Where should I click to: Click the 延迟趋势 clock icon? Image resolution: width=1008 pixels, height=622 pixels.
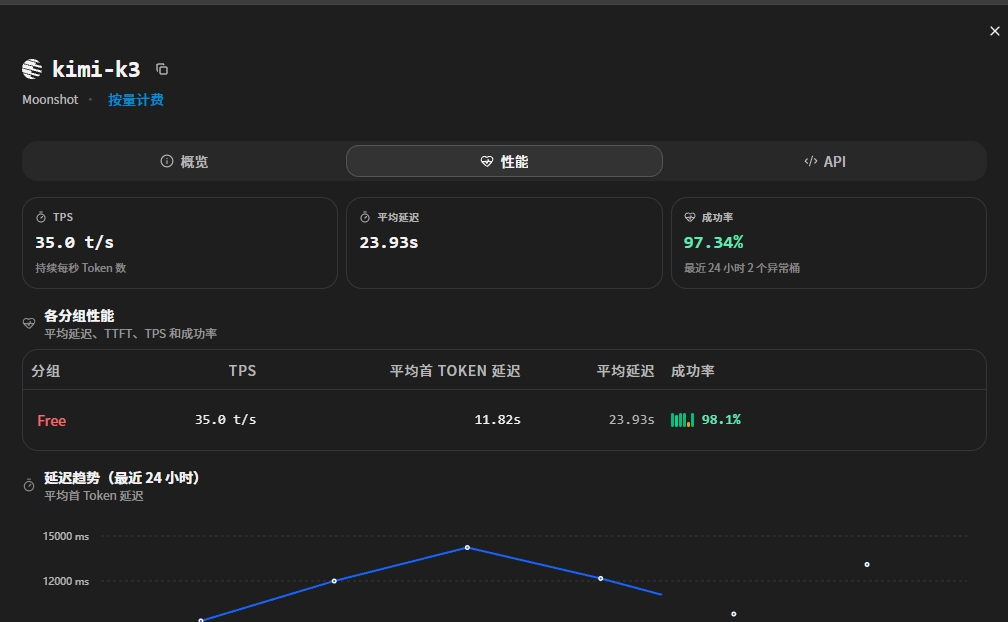[x=29, y=485]
